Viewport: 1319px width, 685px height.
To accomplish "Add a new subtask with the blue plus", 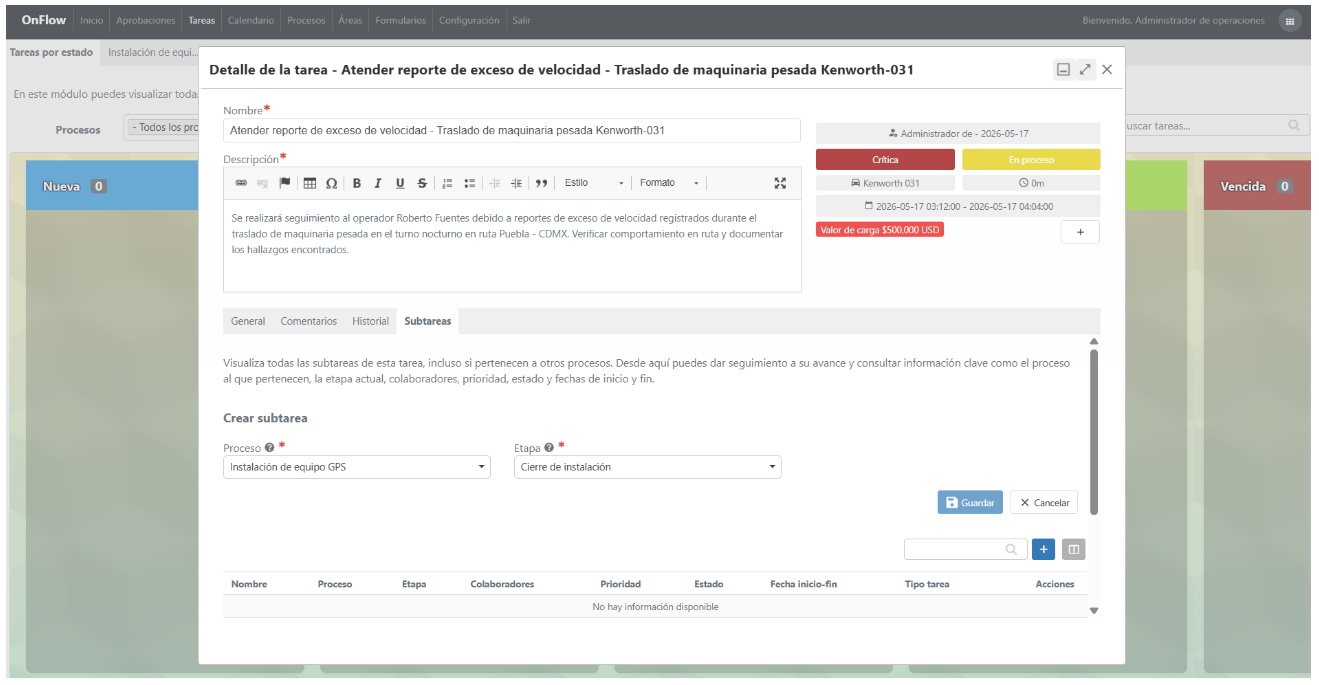I will [x=1043, y=549].
